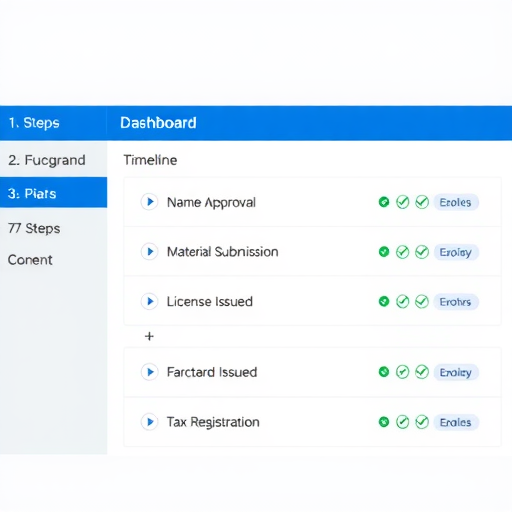The width and height of the screenshot is (512, 512).
Task: Select the 3. Piats sidebar item
Action: [53, 193]
